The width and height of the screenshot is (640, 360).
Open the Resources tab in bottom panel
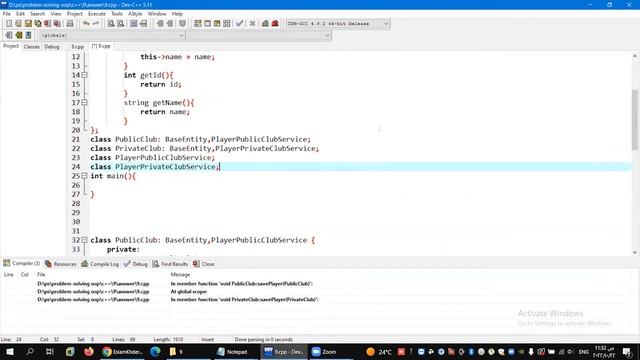click(61, 264)
